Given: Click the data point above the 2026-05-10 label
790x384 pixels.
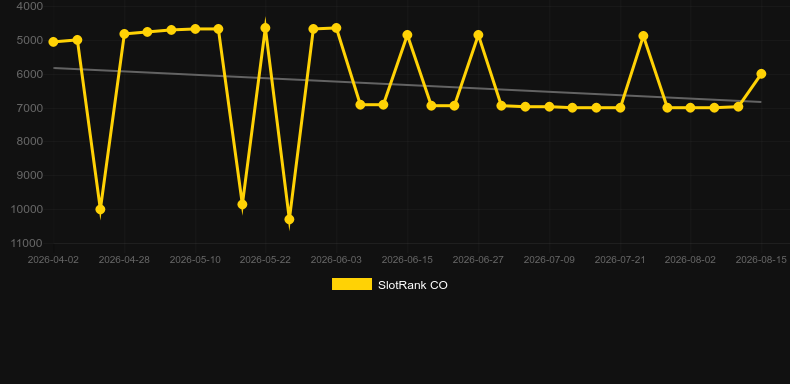Looking at the screenshot, I should pos(195,29).
